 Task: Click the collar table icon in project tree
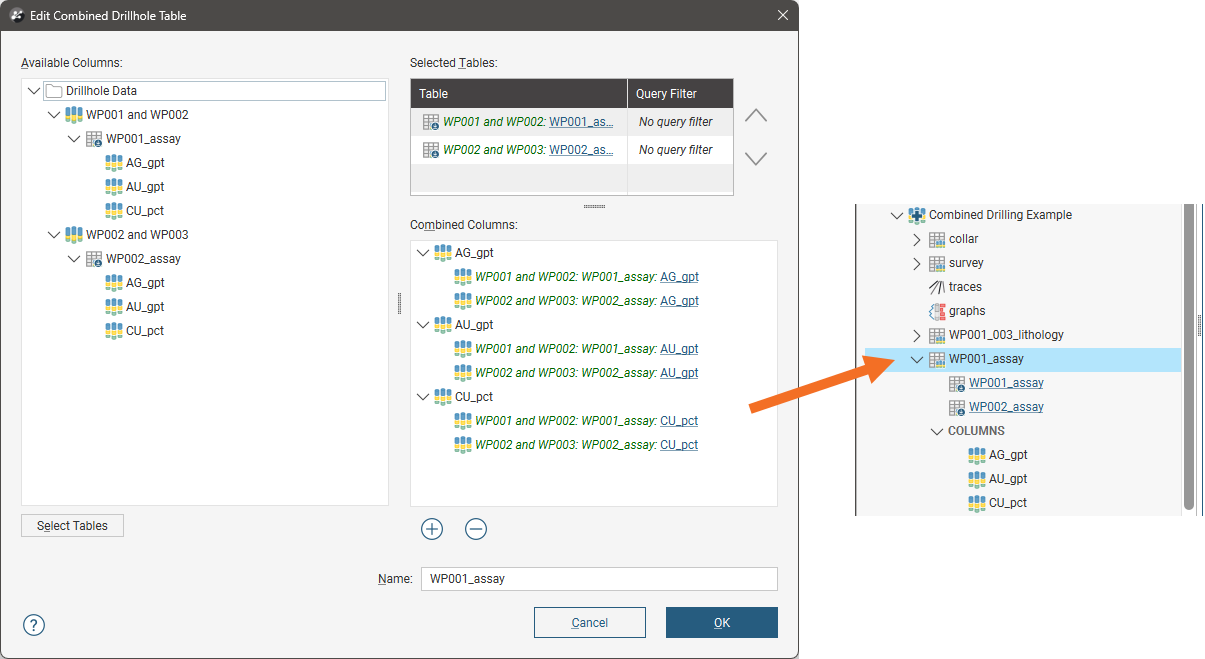point(937,239)
